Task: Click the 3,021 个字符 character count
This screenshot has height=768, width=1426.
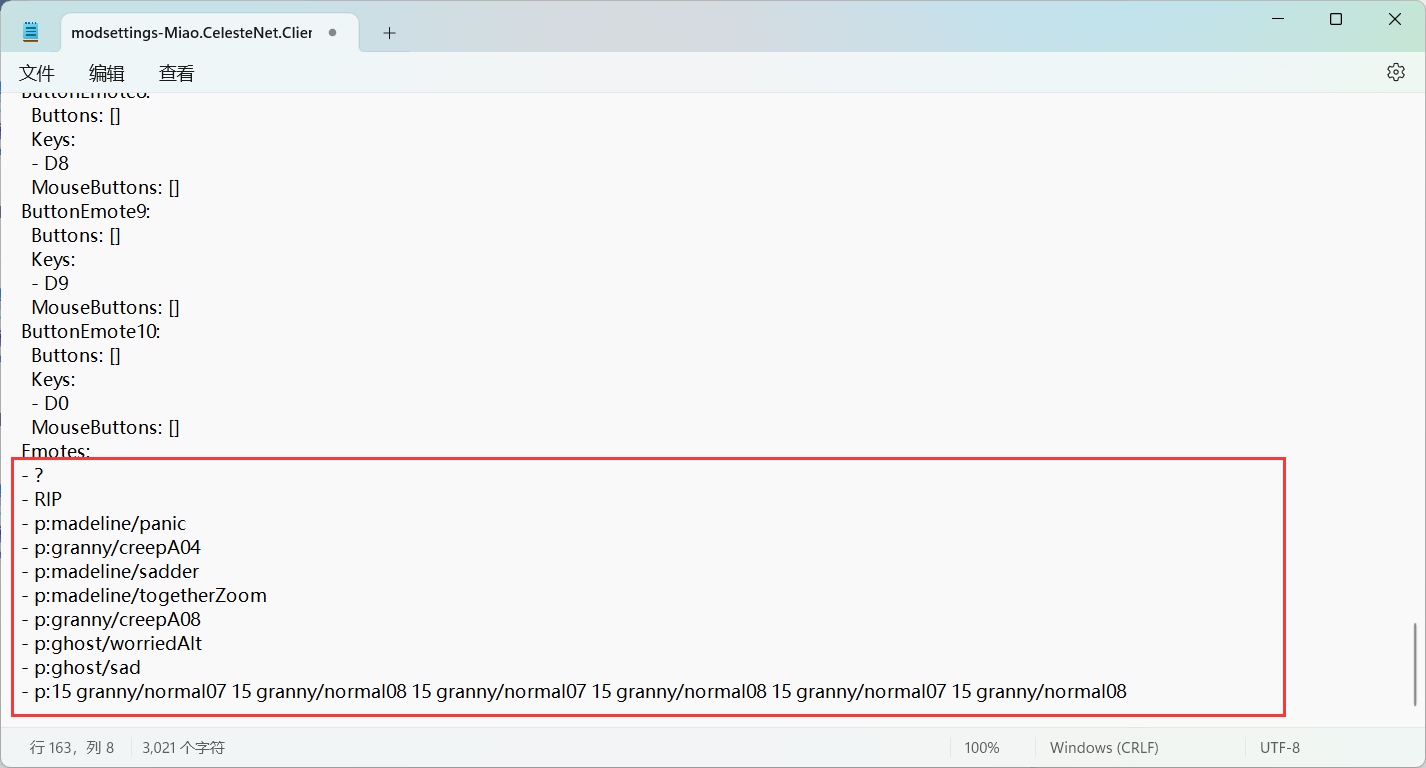Action: 183,748
